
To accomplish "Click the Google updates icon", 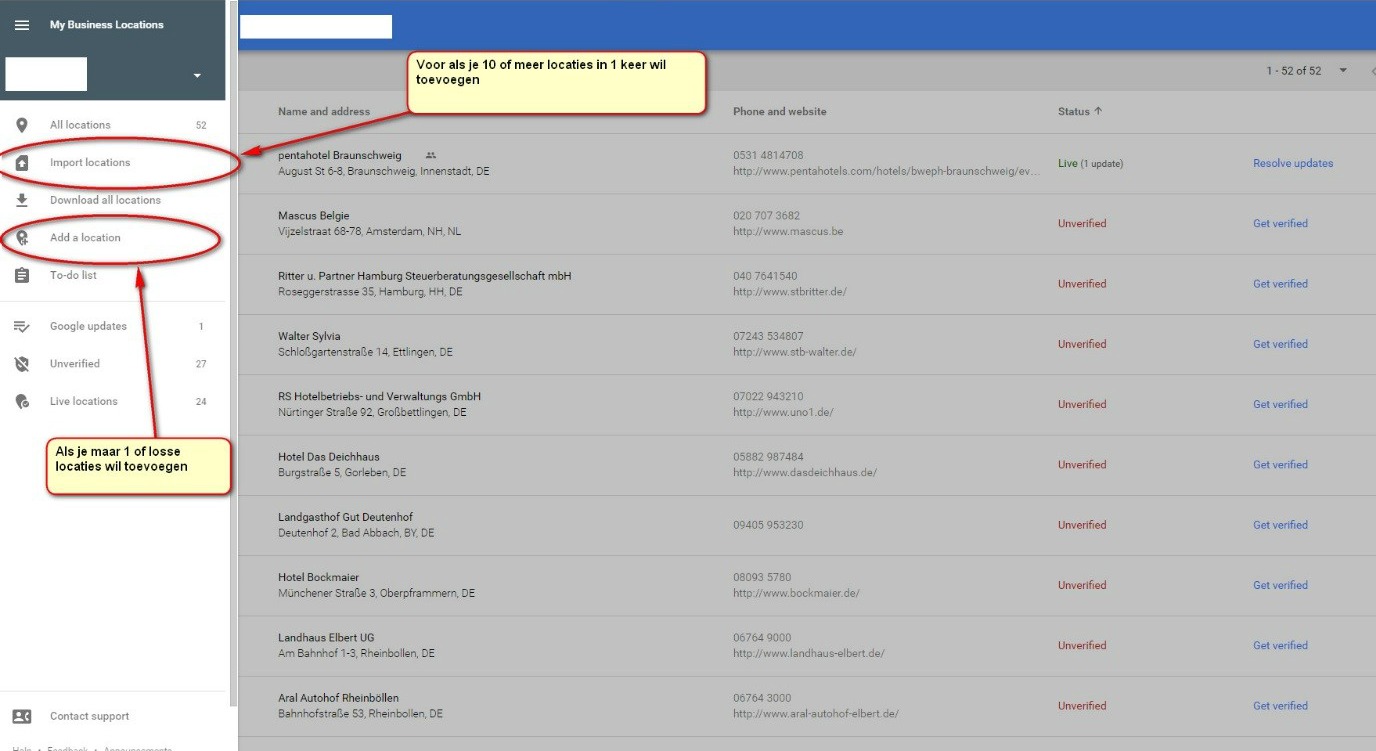I will [21, 326].
